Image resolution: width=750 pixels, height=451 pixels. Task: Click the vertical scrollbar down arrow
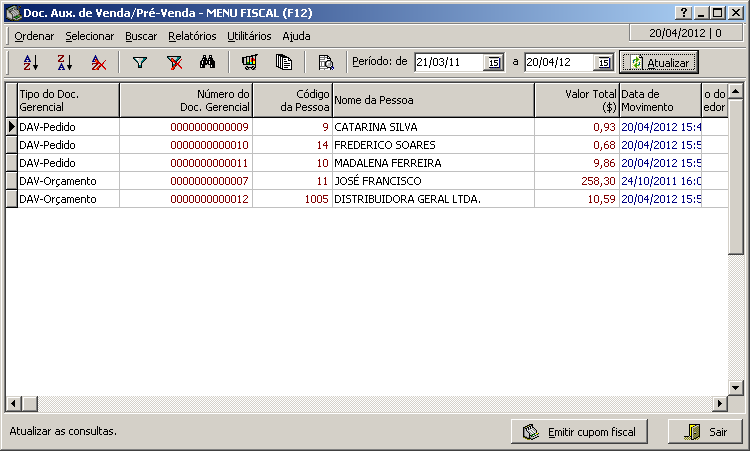pyautogui.click(x=735, y=387)
